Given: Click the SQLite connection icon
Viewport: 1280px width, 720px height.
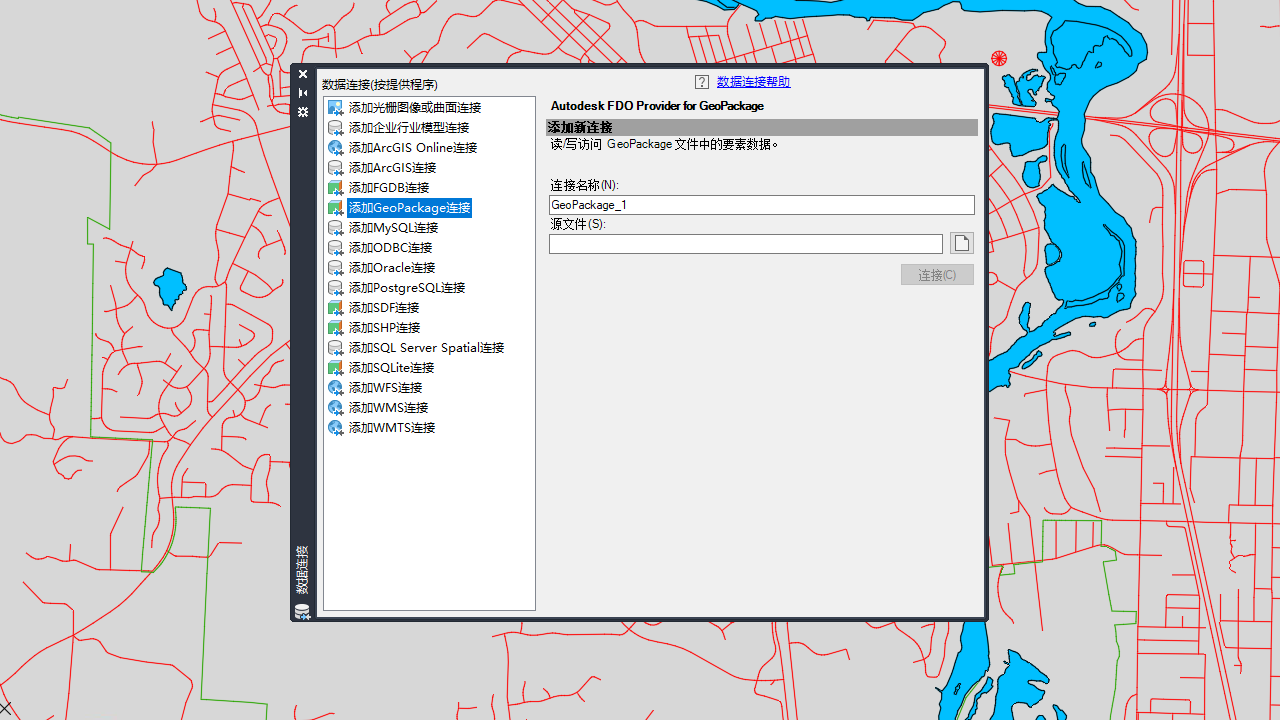Looking at the screenshot, I should click(x=336, y=368).
